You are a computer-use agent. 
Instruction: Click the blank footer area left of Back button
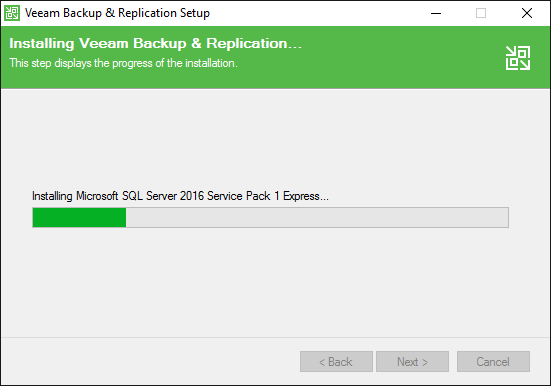coord(149,361)
